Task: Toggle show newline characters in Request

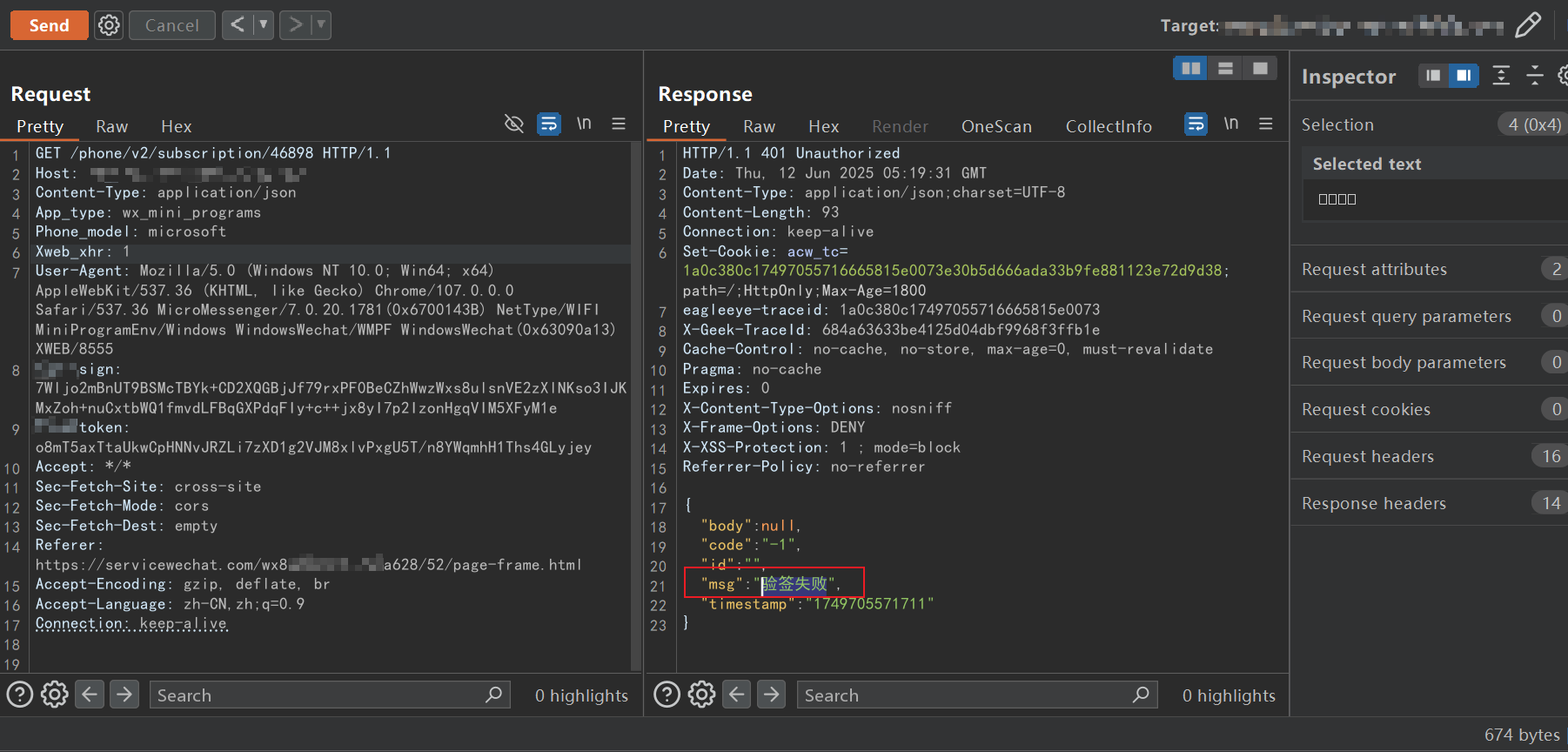Action: pos(584,124)
